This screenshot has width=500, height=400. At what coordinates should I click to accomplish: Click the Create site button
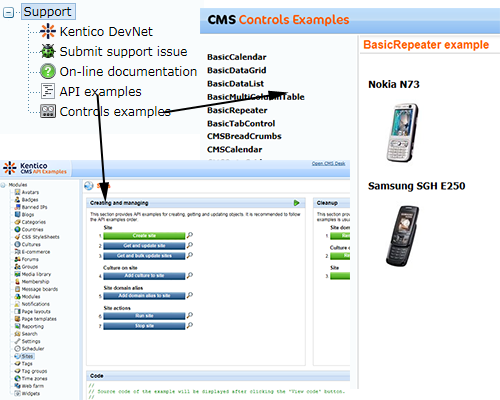coord(144,236)
